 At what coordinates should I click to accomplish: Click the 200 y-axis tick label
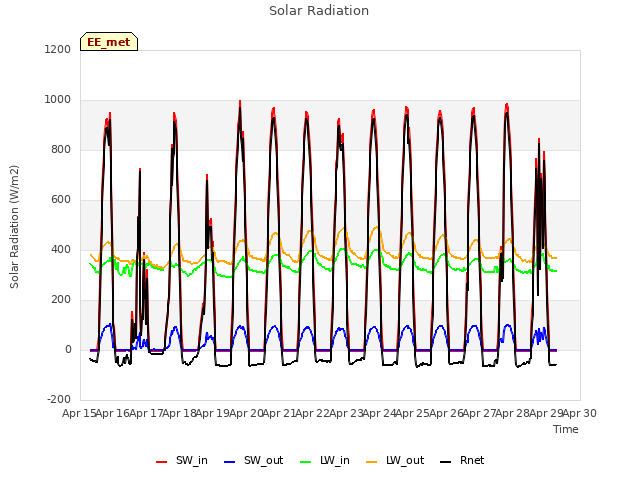click(61, 300)
